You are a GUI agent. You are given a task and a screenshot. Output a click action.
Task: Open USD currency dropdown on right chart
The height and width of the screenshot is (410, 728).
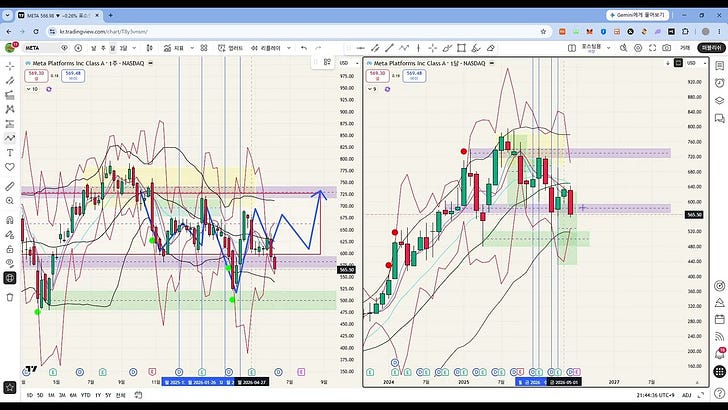click(696, 63)
